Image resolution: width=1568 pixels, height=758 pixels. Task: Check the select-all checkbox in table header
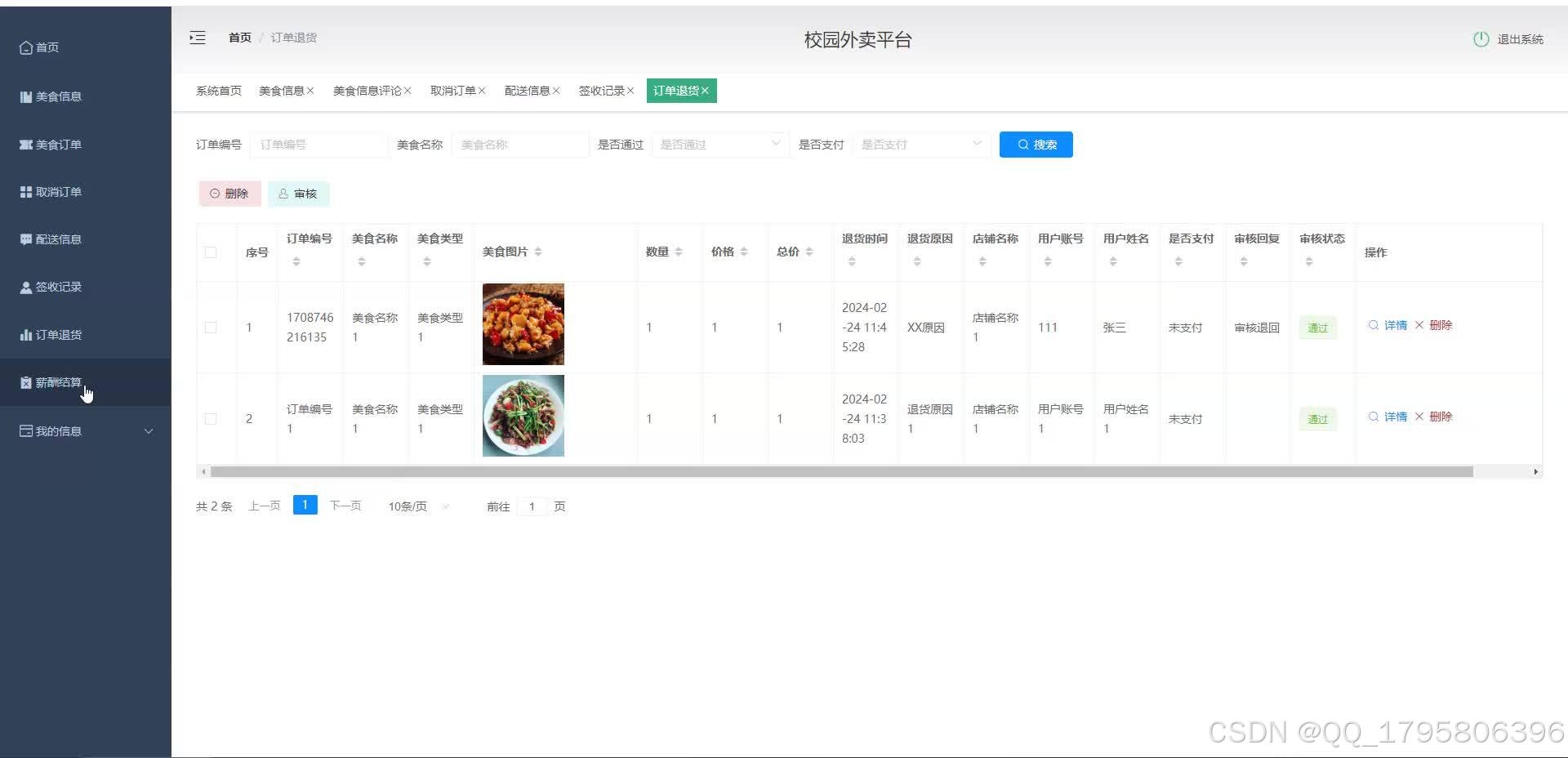click(210, 252)
